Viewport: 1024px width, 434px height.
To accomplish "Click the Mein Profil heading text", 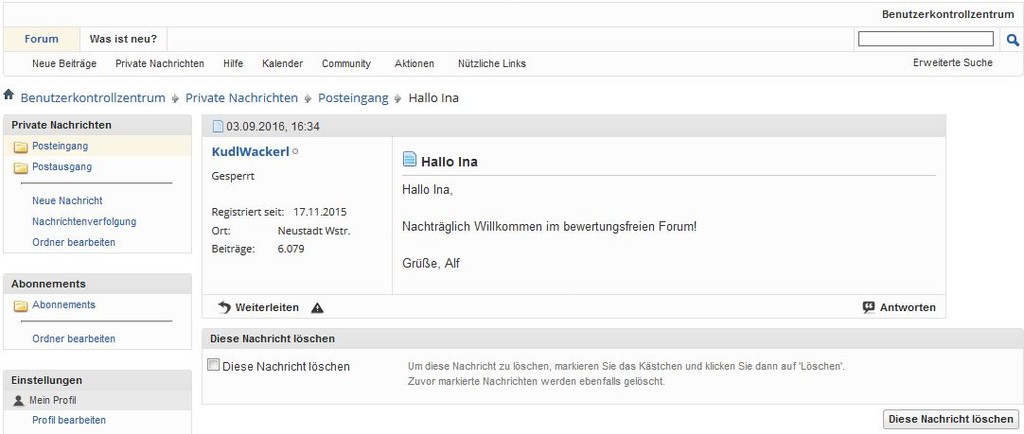I will point(53,400).
